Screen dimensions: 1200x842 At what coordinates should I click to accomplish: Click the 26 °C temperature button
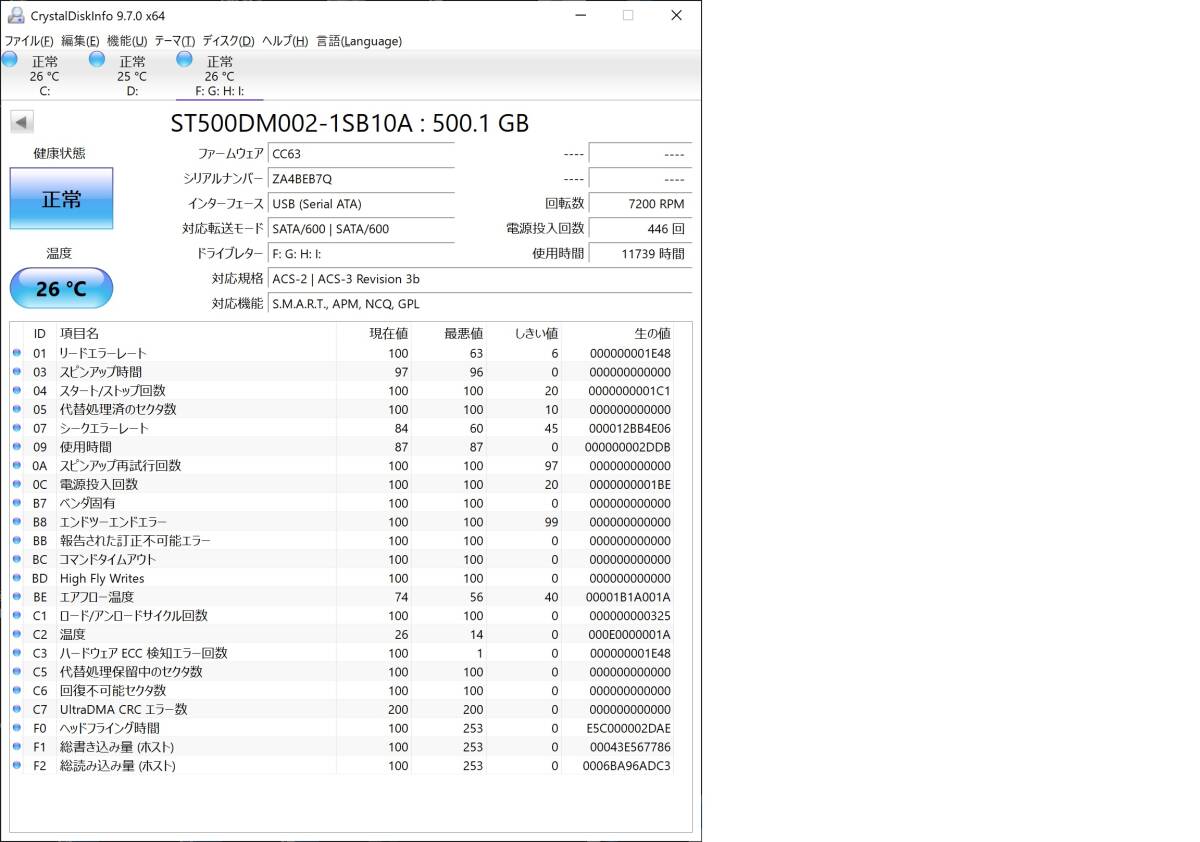[x=61, y=289]
